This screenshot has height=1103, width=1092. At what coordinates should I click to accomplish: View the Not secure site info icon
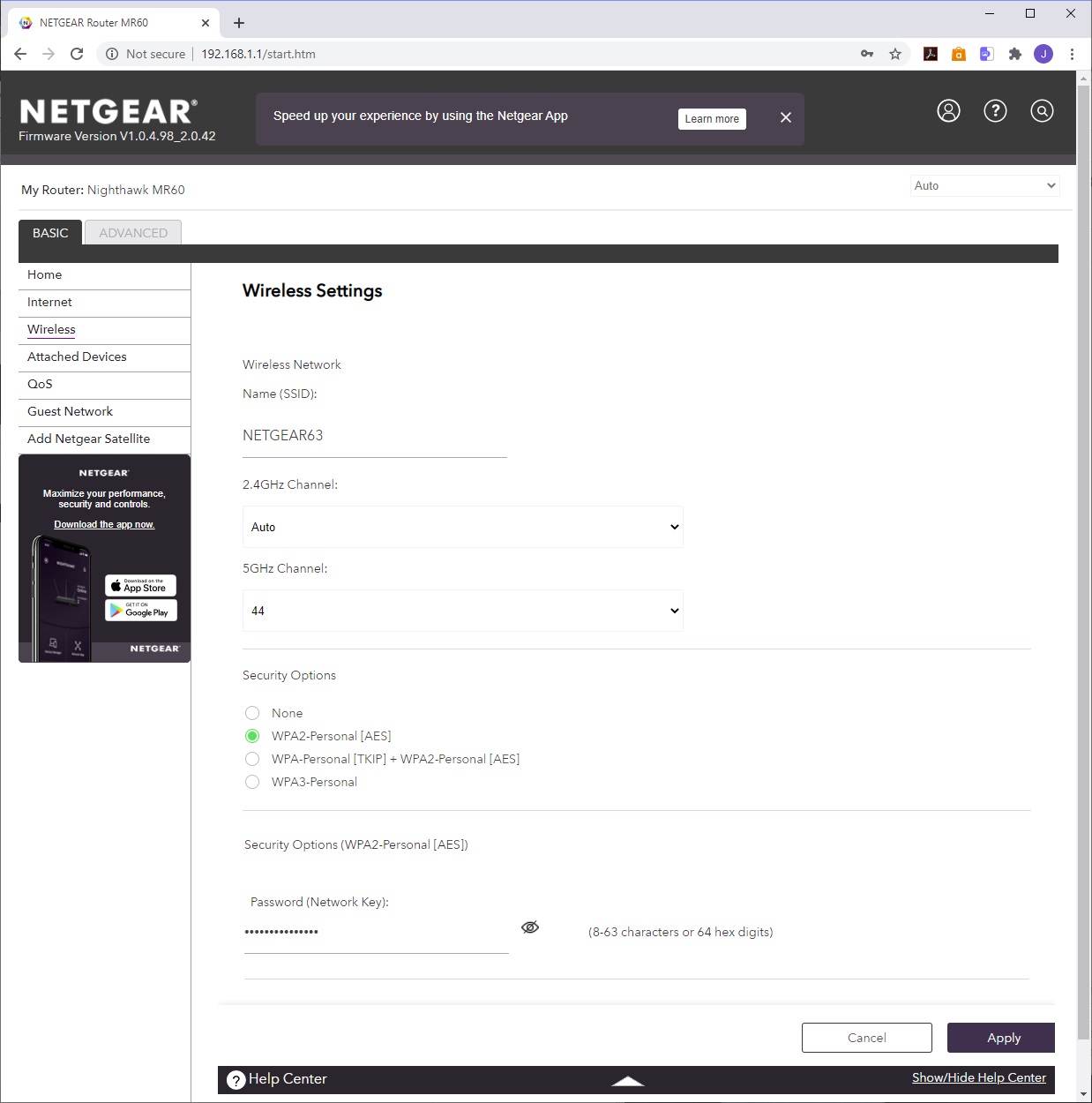pyautogui.click(x=112, y=54)
